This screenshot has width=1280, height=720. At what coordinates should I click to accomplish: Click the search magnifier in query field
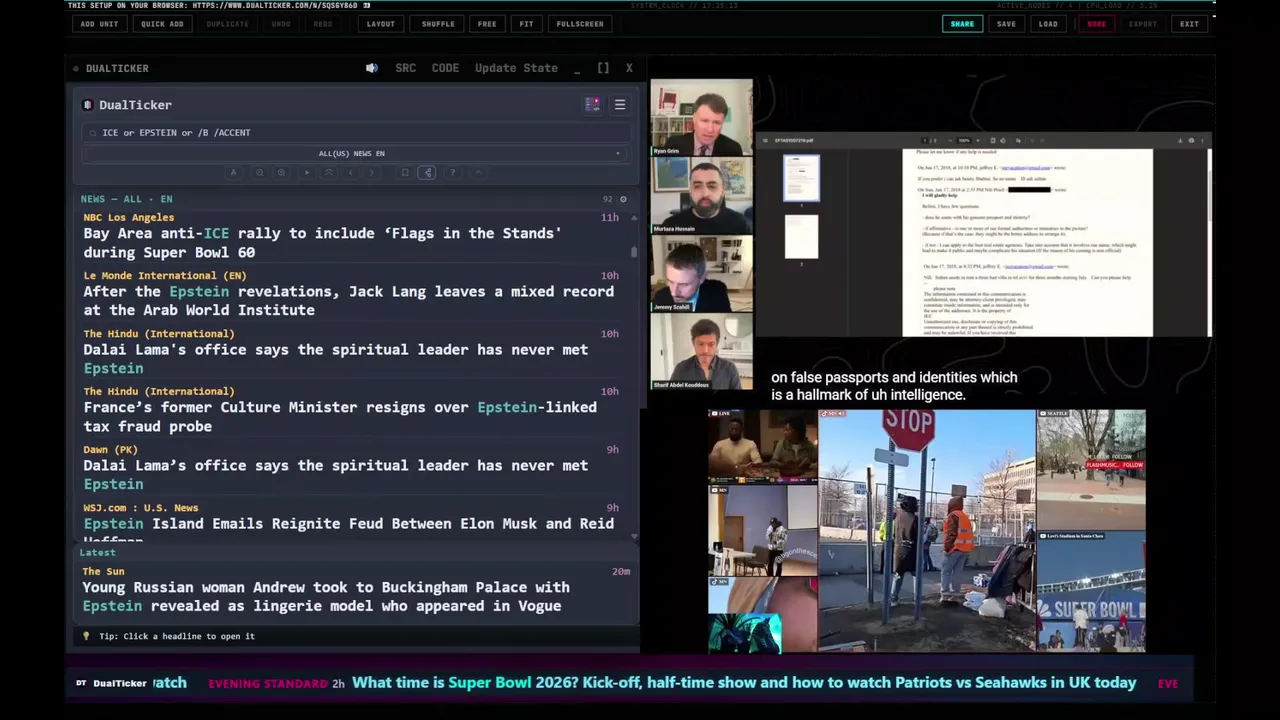[x=93, y=133]
